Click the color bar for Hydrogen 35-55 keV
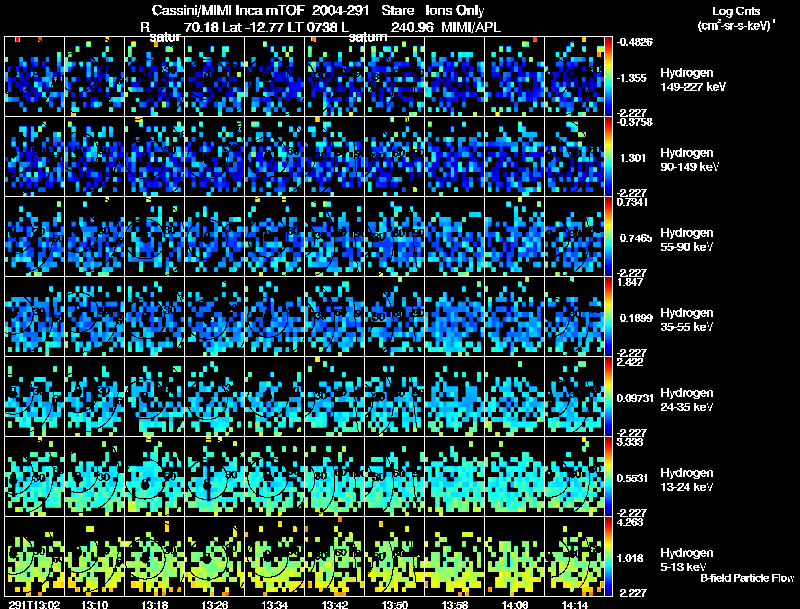Viewport: 800px width, 609px height. point(608,316)
